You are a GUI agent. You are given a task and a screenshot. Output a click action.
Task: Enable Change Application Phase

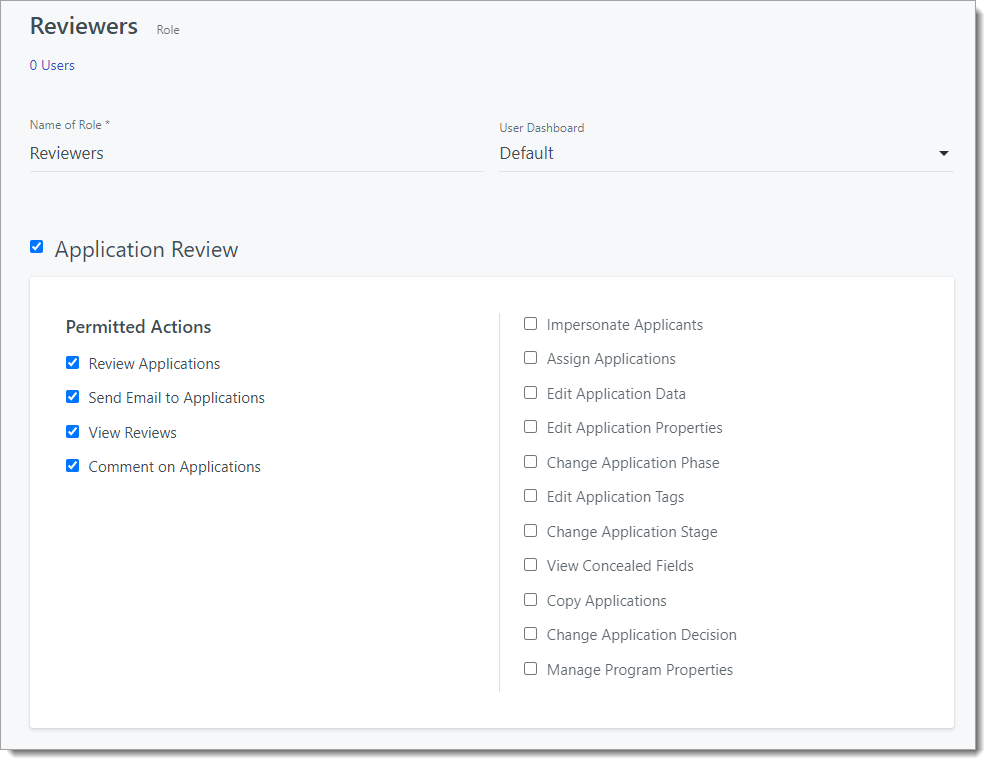(x=530, y=461)
